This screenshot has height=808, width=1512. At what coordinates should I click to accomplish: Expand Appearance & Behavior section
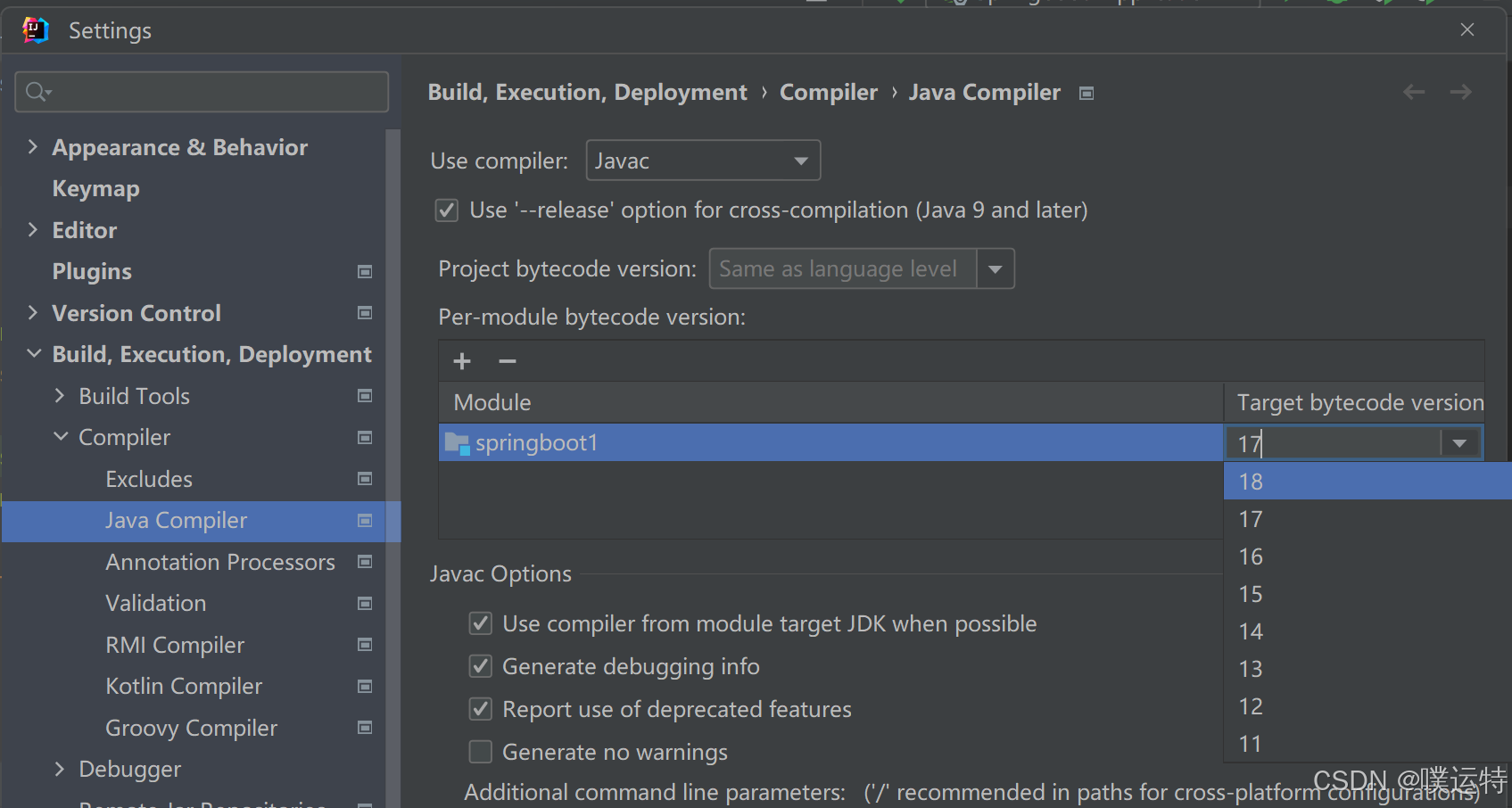33,147
